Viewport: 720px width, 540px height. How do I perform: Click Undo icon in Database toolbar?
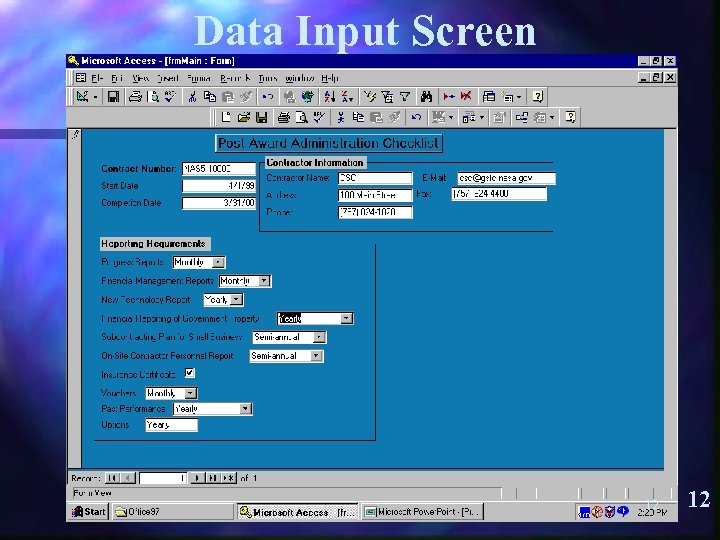tap(416, 118)
